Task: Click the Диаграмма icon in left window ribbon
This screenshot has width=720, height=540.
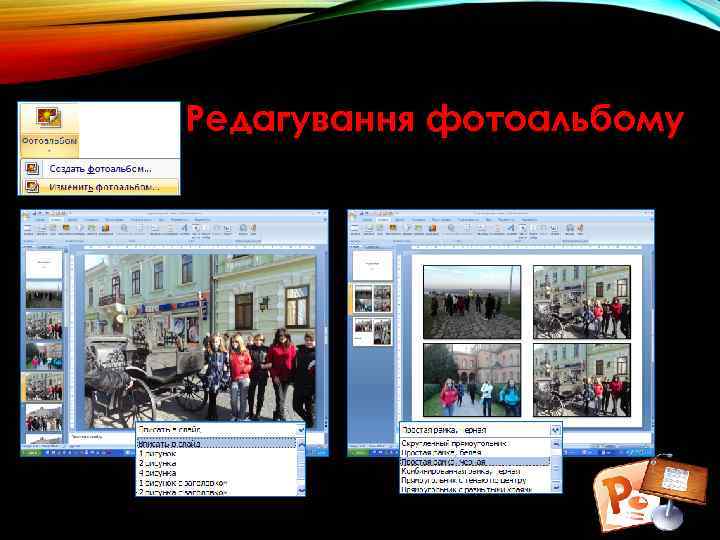Action: pos(106,228)
